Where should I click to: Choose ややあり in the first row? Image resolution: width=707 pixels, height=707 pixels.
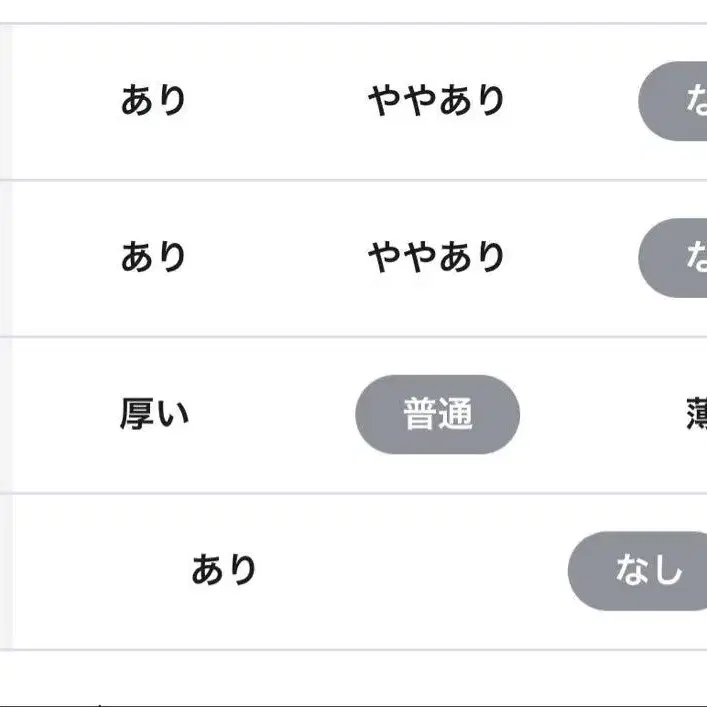coord(436,101)
